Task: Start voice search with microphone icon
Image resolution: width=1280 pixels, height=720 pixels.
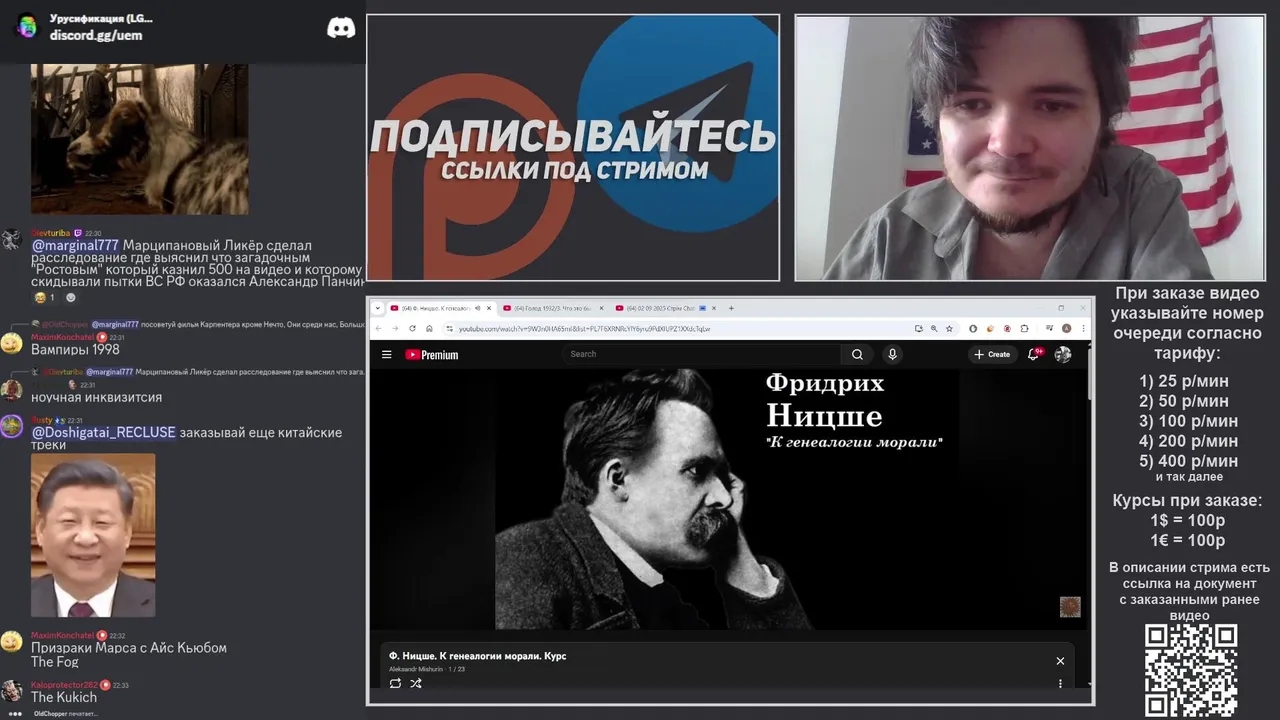Action: (892, 354)
